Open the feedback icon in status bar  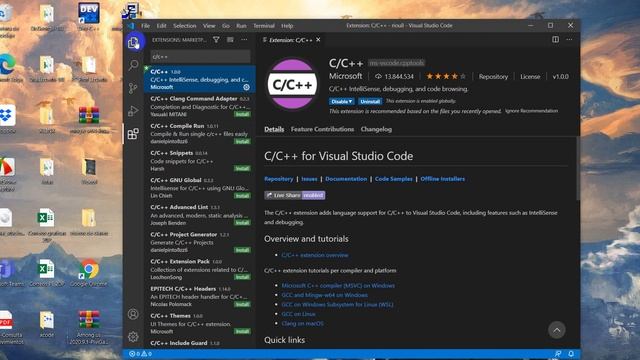558,354
